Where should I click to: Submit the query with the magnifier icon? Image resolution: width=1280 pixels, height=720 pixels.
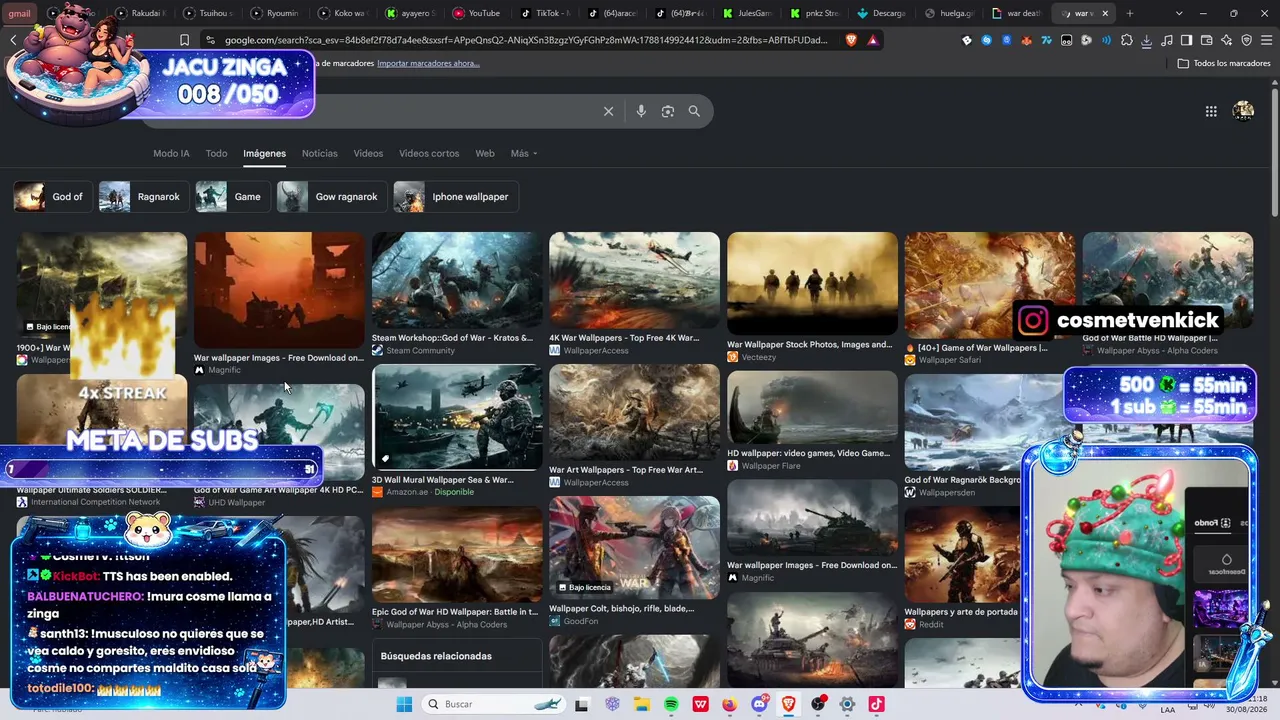[x=694, y=111]
